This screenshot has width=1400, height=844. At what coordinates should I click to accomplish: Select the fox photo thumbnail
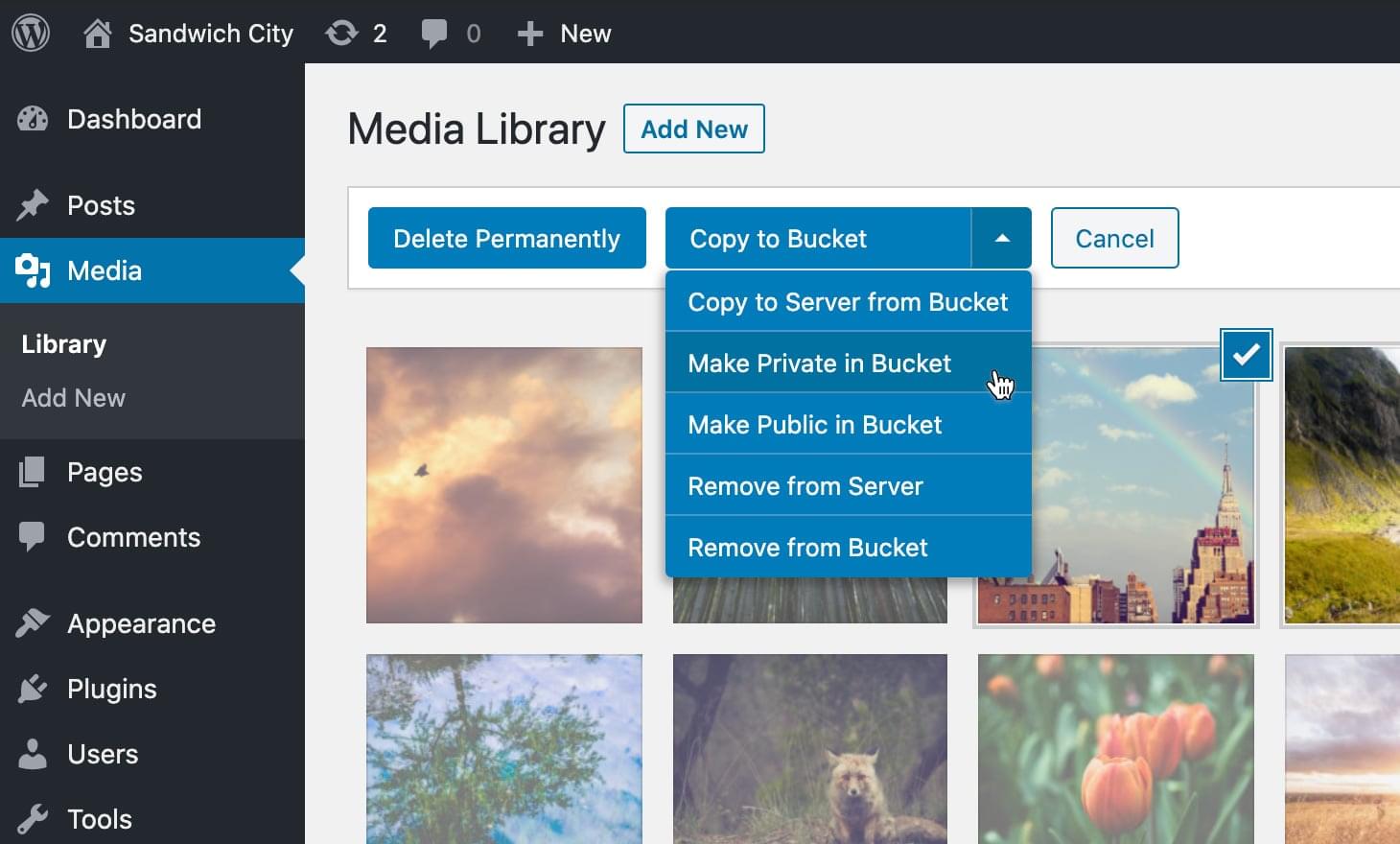[809, 748]
